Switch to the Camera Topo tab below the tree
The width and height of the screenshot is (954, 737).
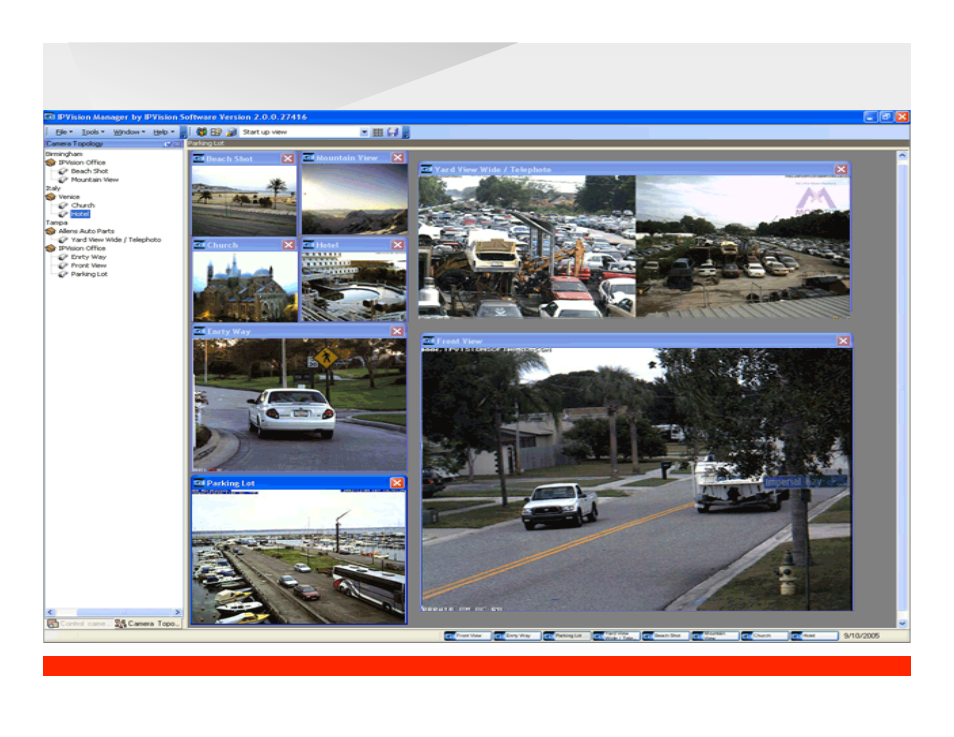click(148, 624)
